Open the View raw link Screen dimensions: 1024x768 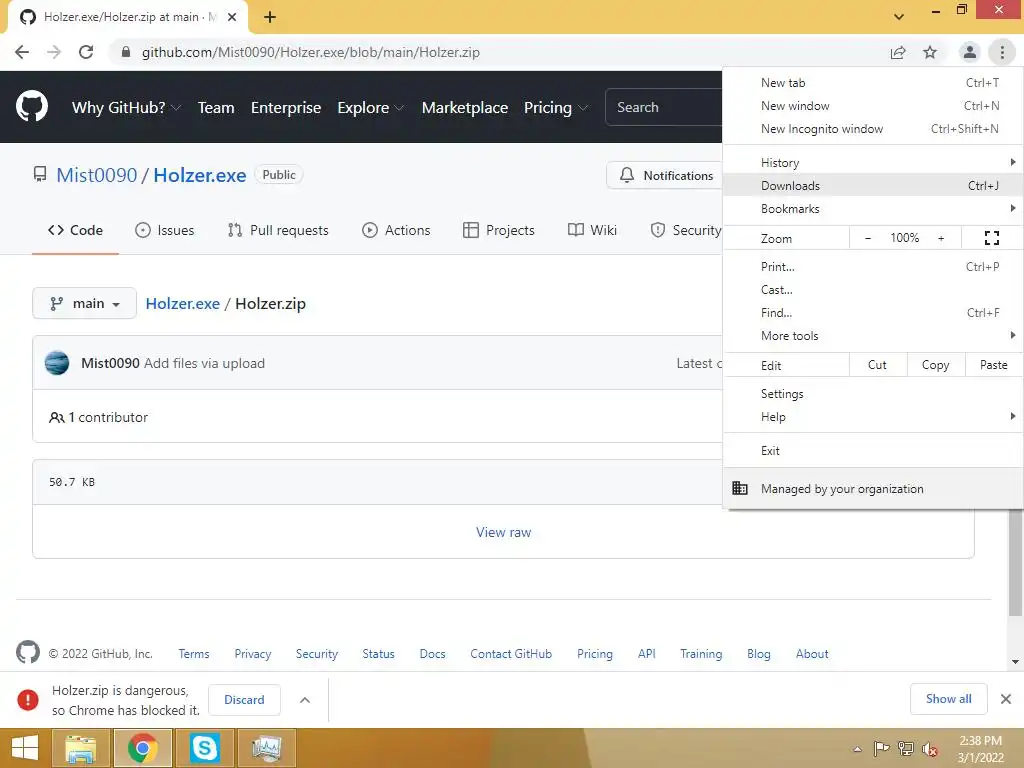tap(503, 532)
